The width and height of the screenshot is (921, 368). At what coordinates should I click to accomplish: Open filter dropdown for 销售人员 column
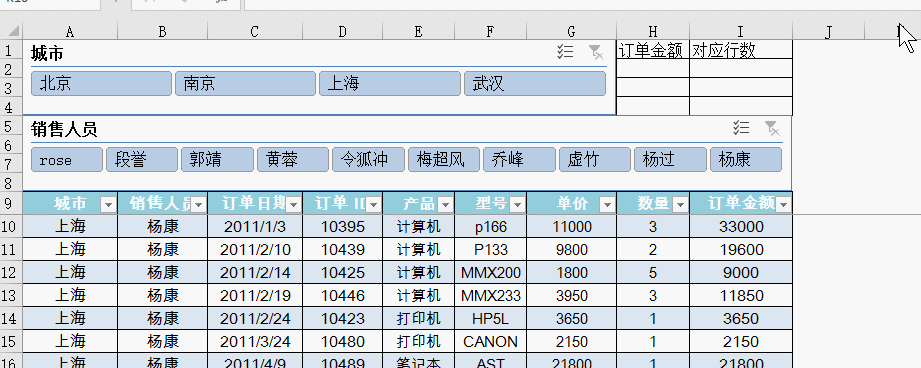point(199,204)
